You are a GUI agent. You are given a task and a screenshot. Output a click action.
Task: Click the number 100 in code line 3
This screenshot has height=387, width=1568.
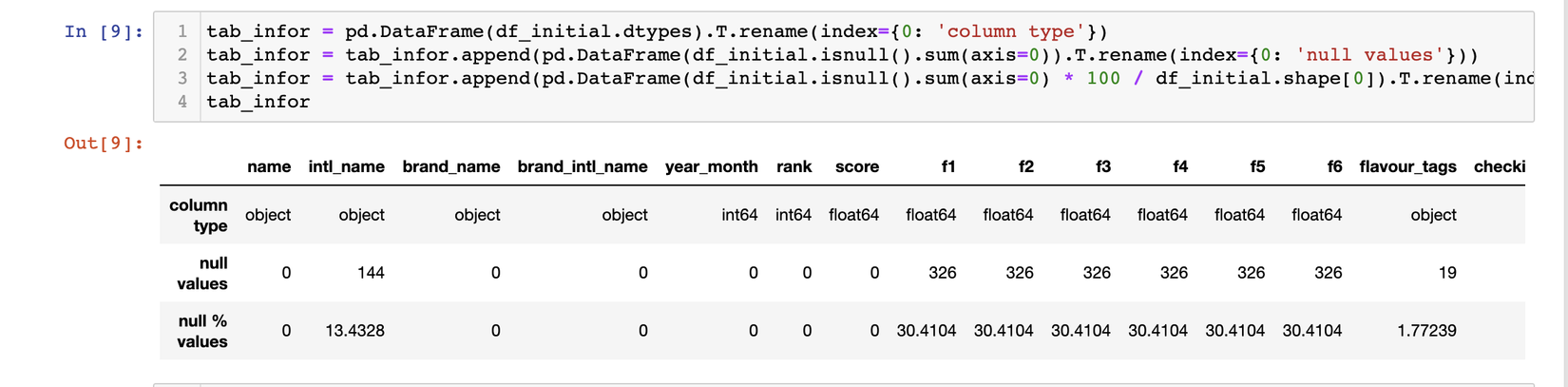(x=1103, y=79)
